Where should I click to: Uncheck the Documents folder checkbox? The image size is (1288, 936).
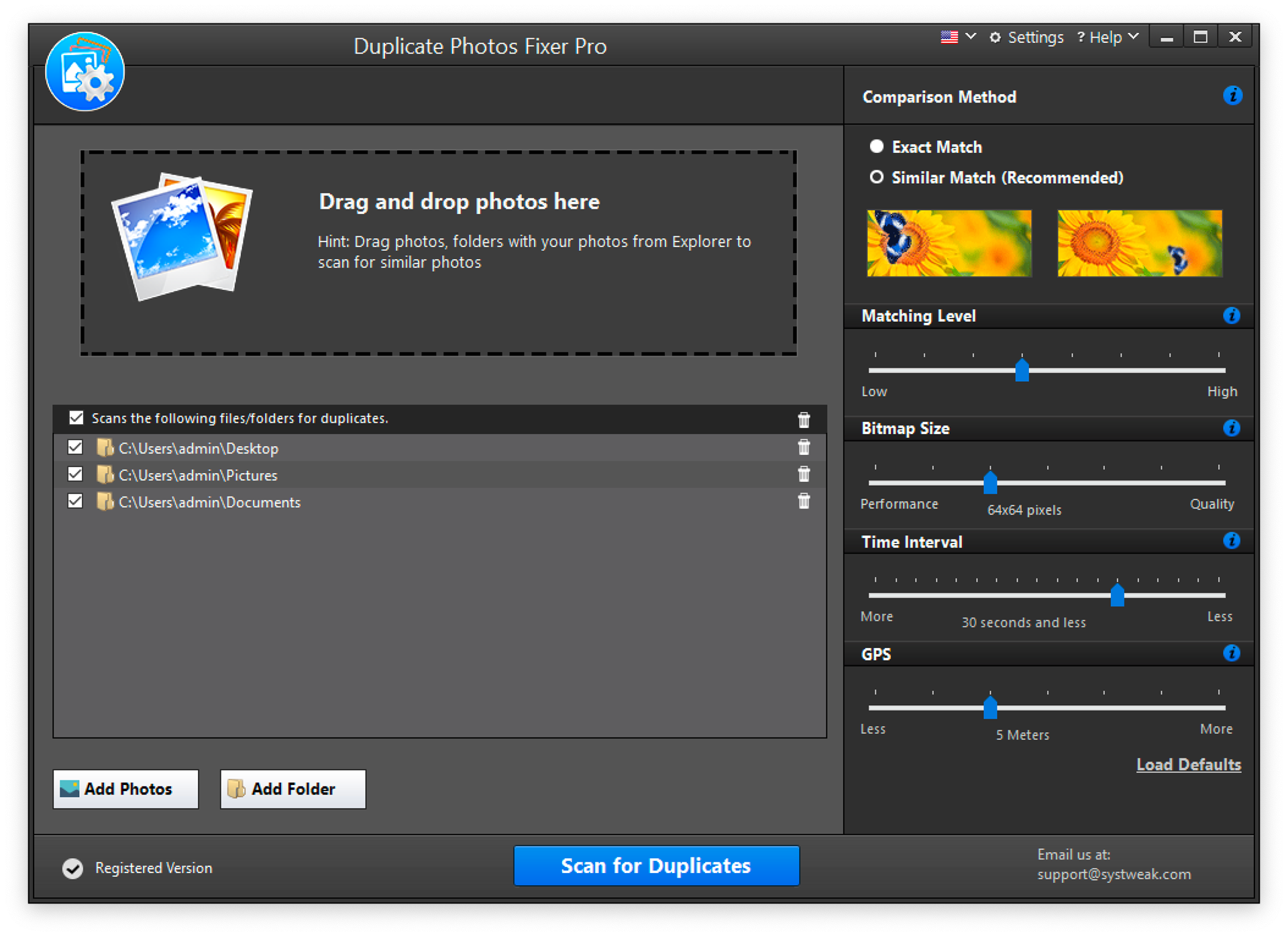click(x=75, y=501)
